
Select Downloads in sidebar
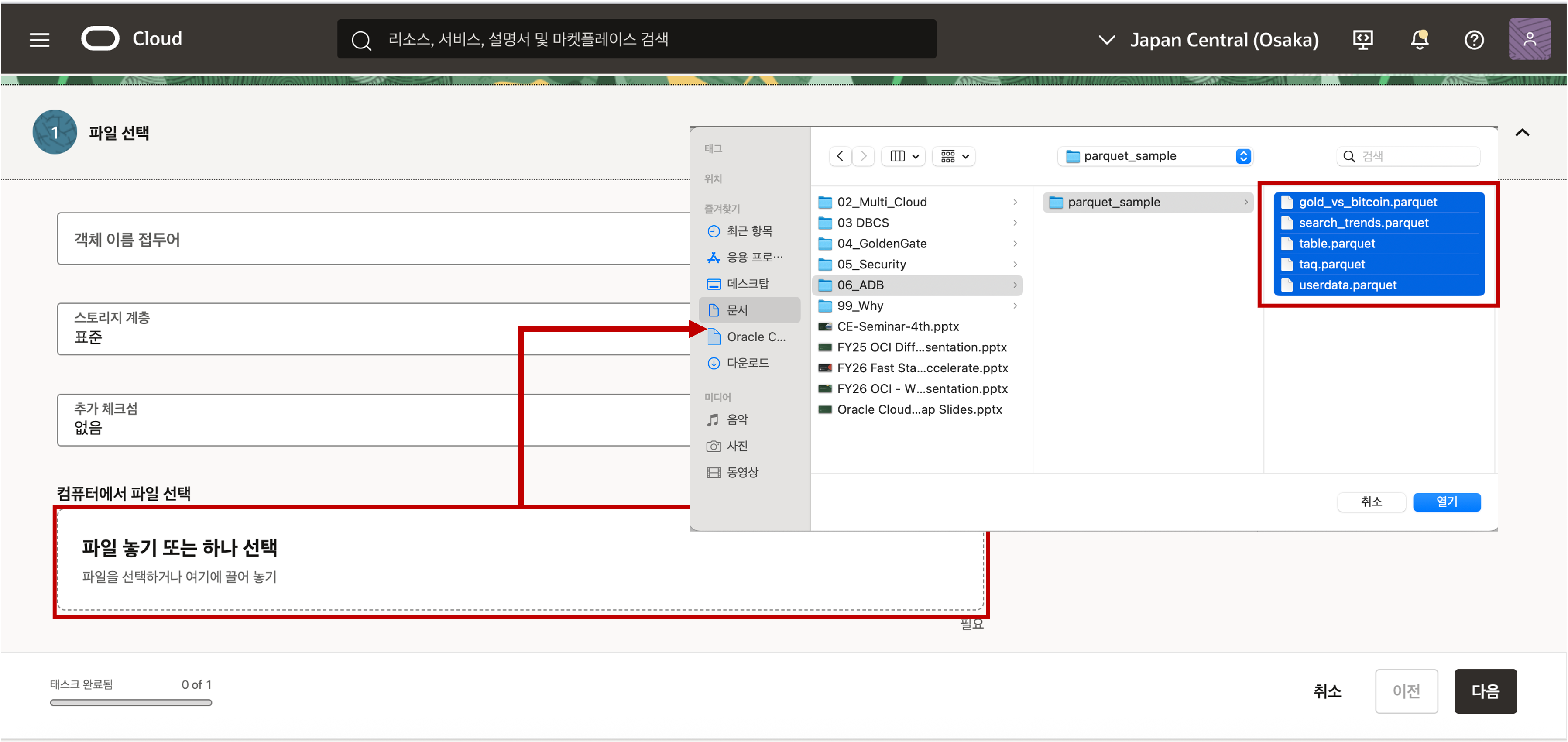pyautogui.click(x=749, y=363)
